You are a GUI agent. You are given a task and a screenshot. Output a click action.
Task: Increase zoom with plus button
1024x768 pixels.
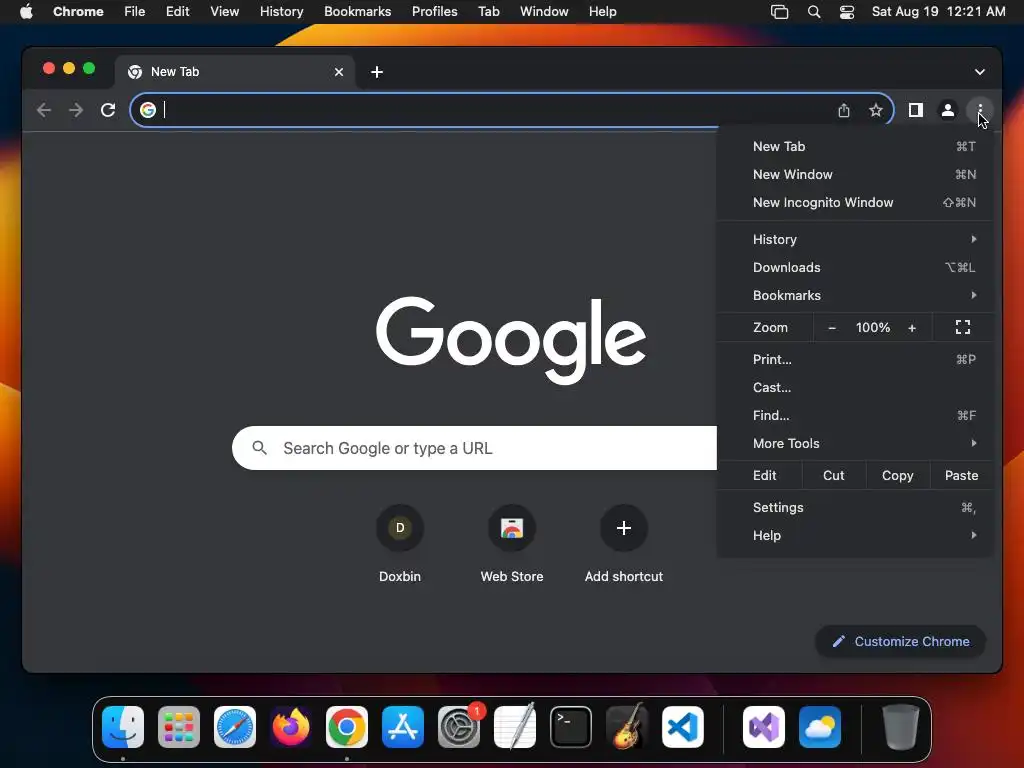tap(912, 328)
